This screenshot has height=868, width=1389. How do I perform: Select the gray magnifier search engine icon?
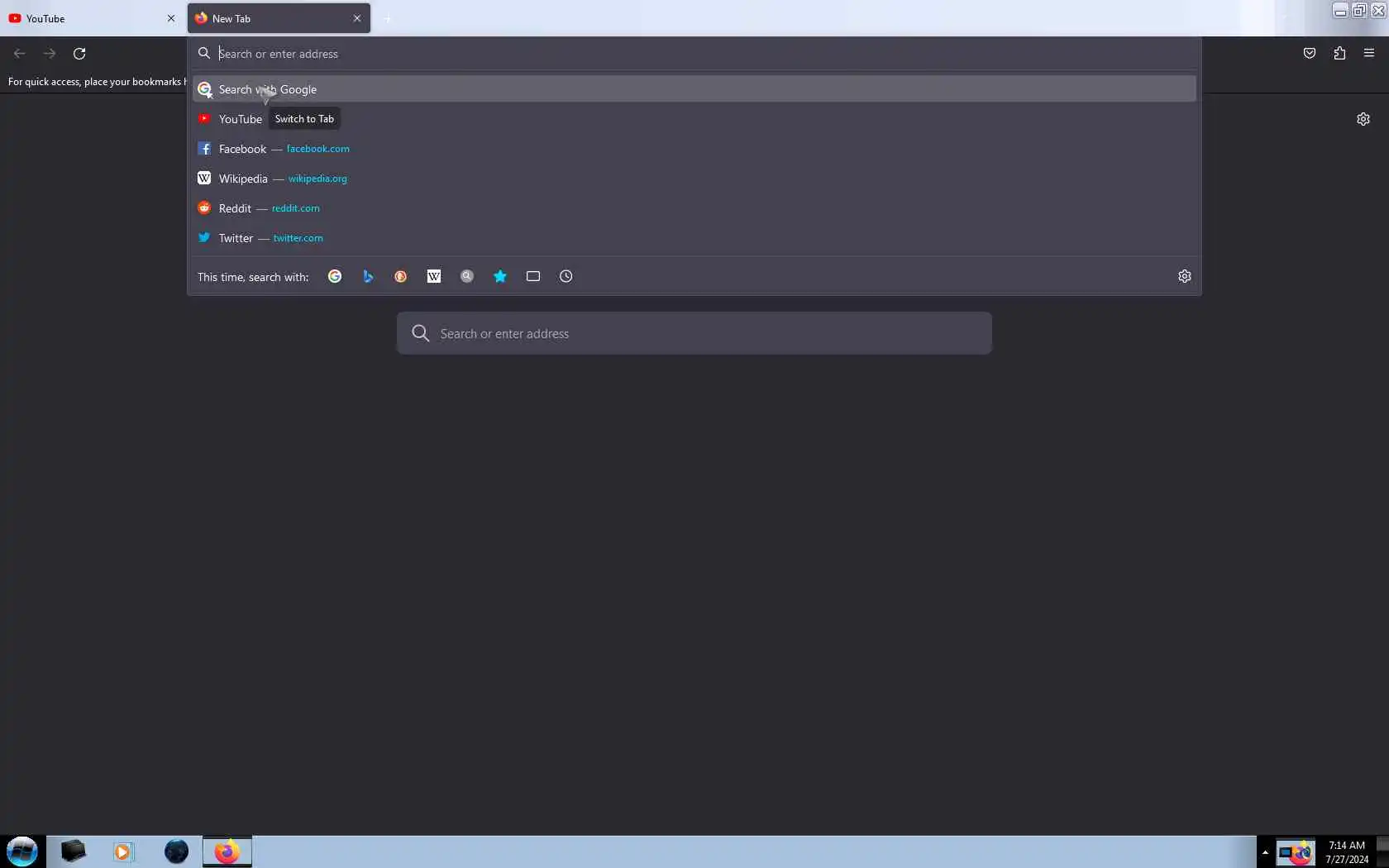467,276
